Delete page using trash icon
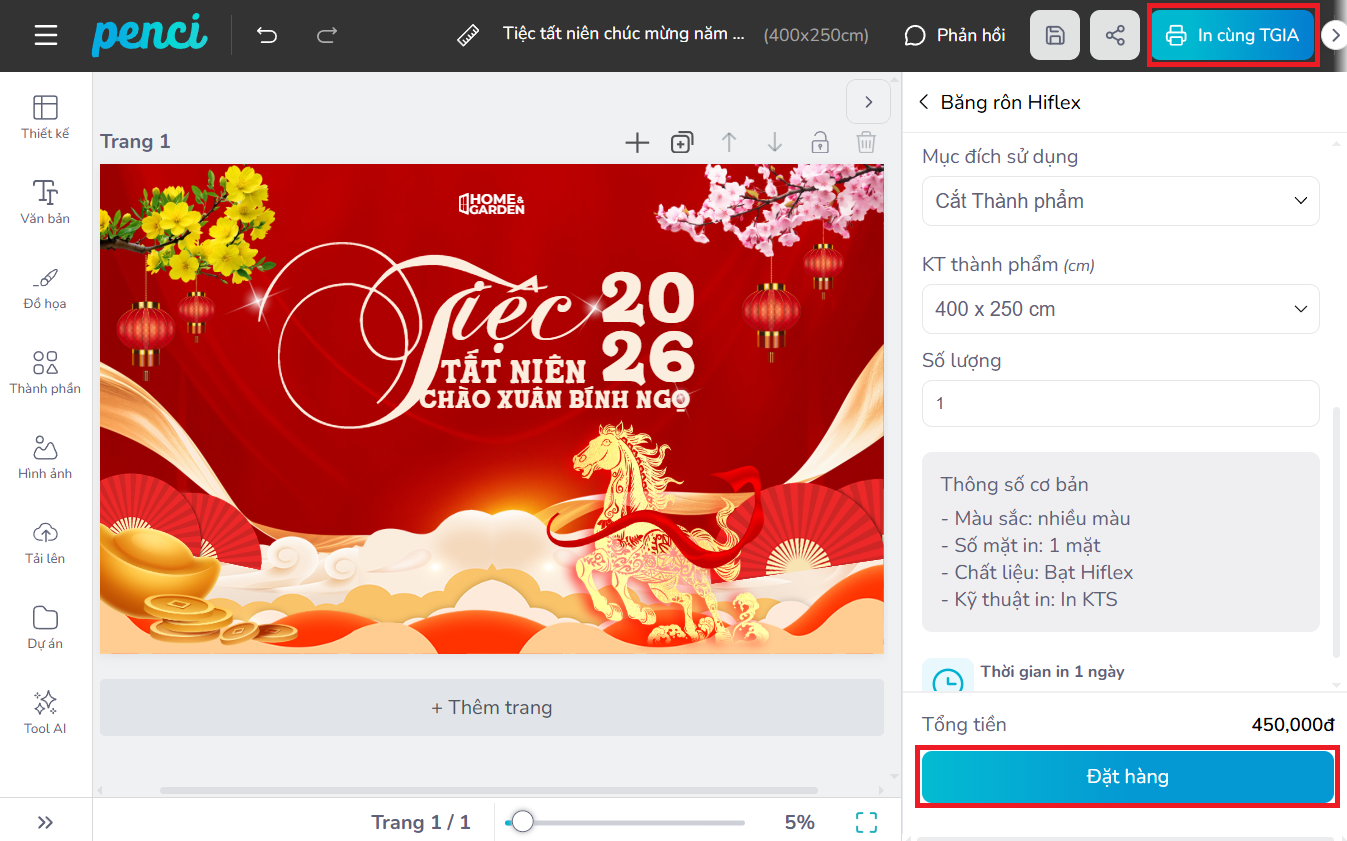This screenshot has height=841, width=1347. (x=866, y=143)
